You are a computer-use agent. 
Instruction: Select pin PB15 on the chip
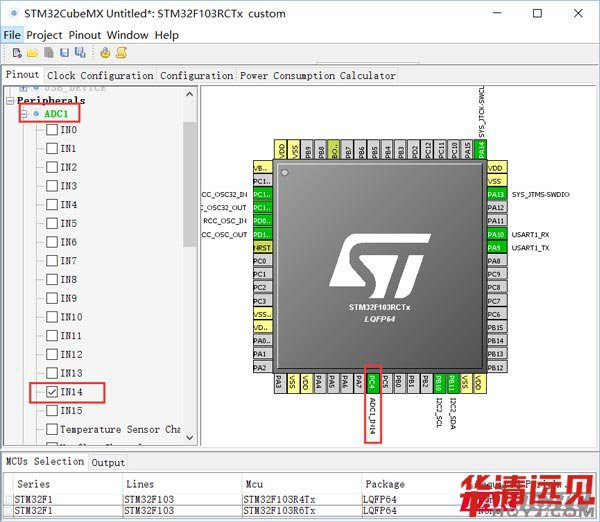[497, 328]
